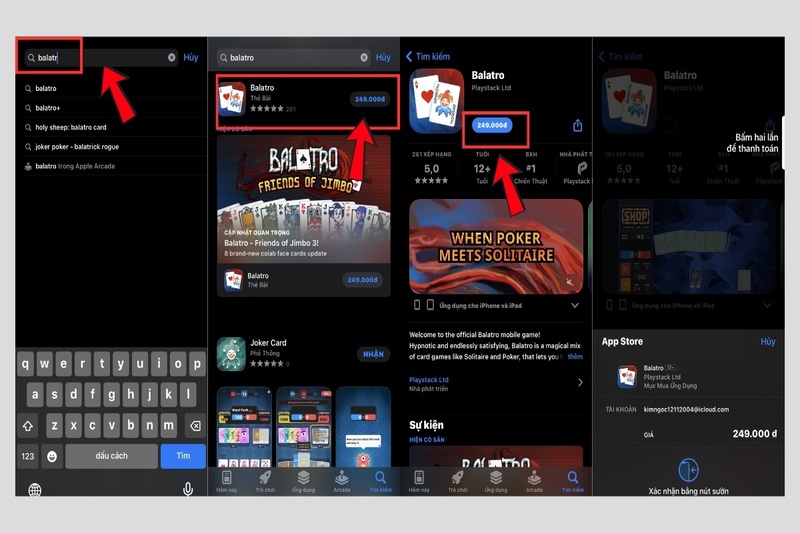800x533 pixels.
Task: Expand description with "thêm" link
Action: pos(573,356)
